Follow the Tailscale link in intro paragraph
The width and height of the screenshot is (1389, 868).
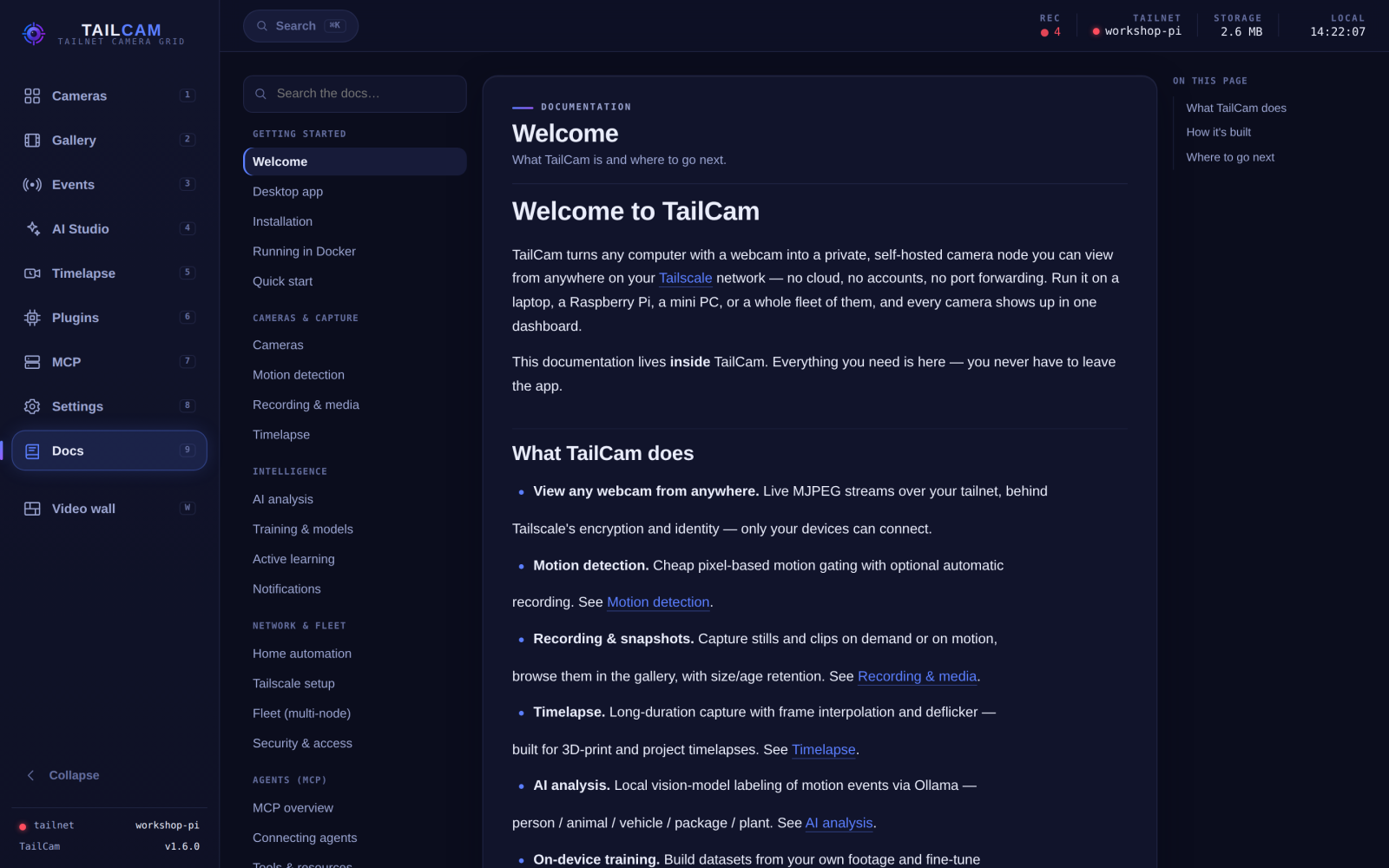[685, 279]
